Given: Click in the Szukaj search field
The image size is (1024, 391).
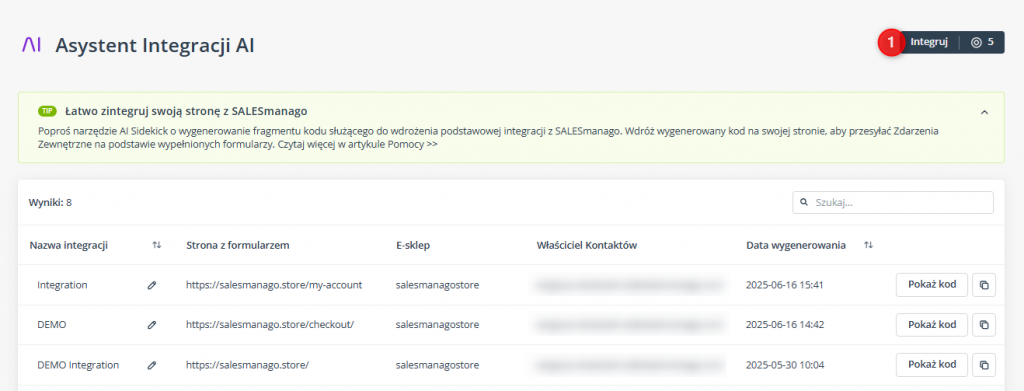Looking at the screenshot, I should pos(893,202).
